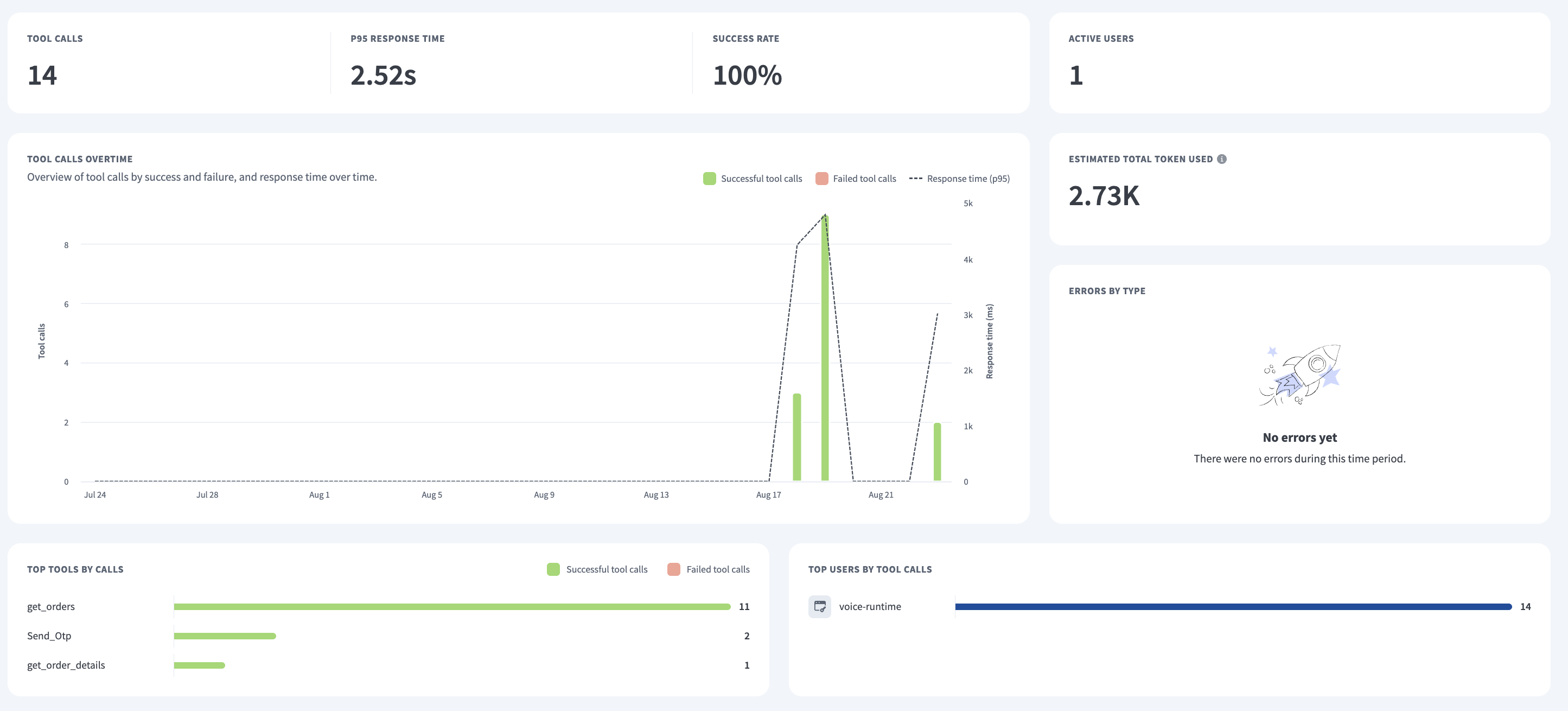Image resolution: width=1568 pixels, height=711 pixels.
Task: Click Failed tool calls legend in Top Tools
Action: [x=709, y=569]
